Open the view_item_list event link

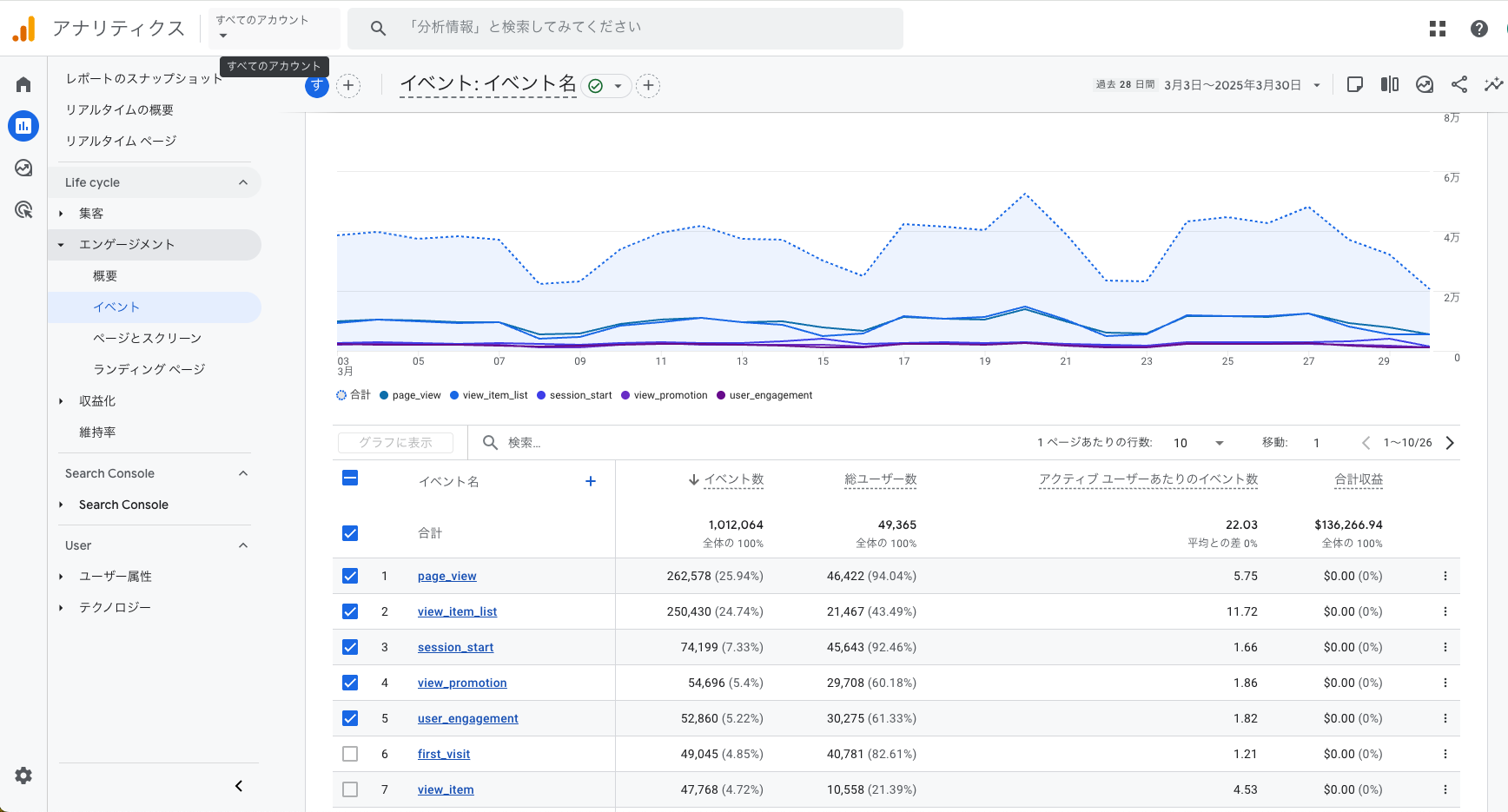[x=457, y=611]
